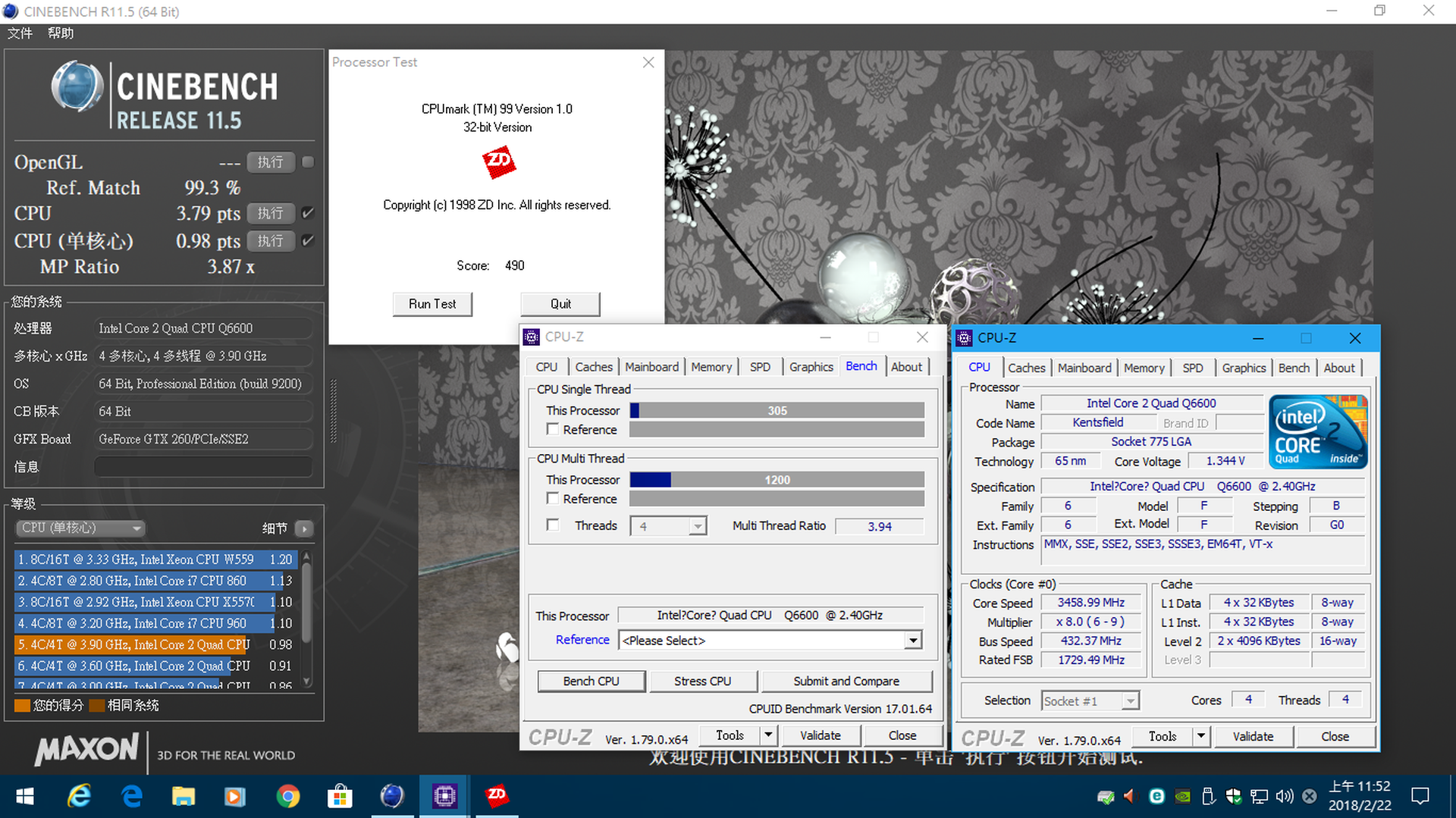Viewport: 1456px width, 818px height.
Task: Launch Internet Explorer from the taskbar
Action: click(x=79, y=796)
